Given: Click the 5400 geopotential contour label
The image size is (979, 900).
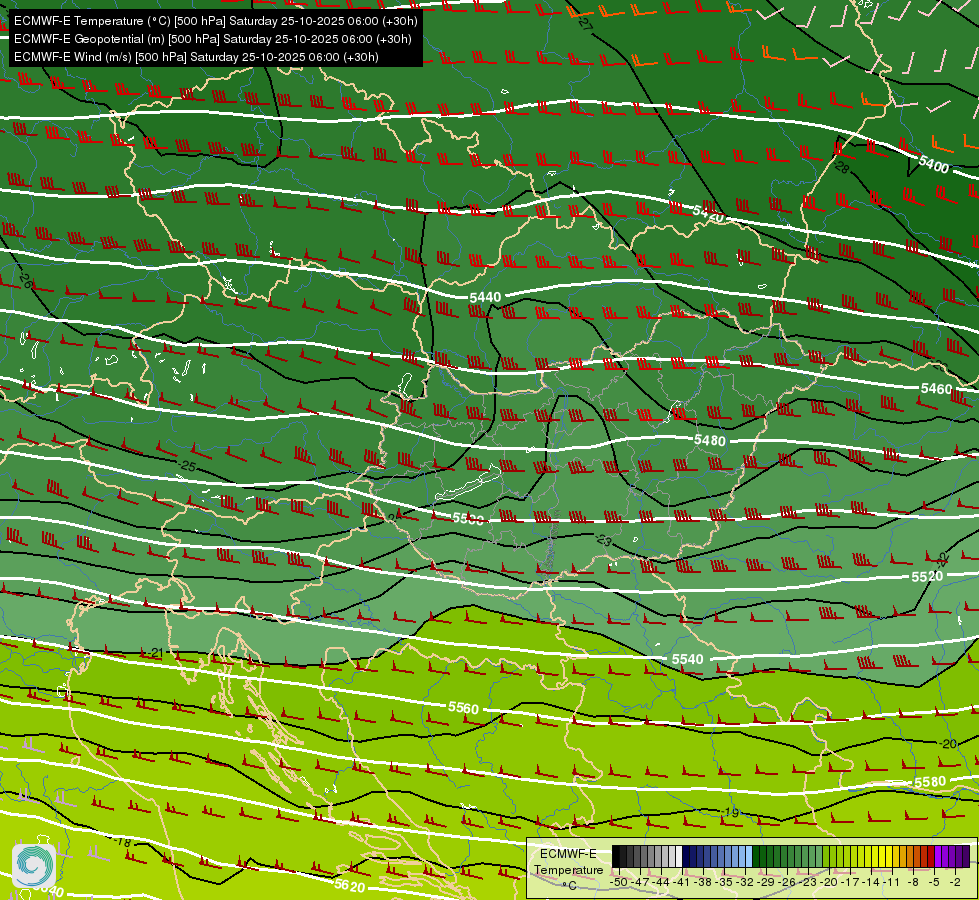Looking at the screenshot, I should 933,164.
